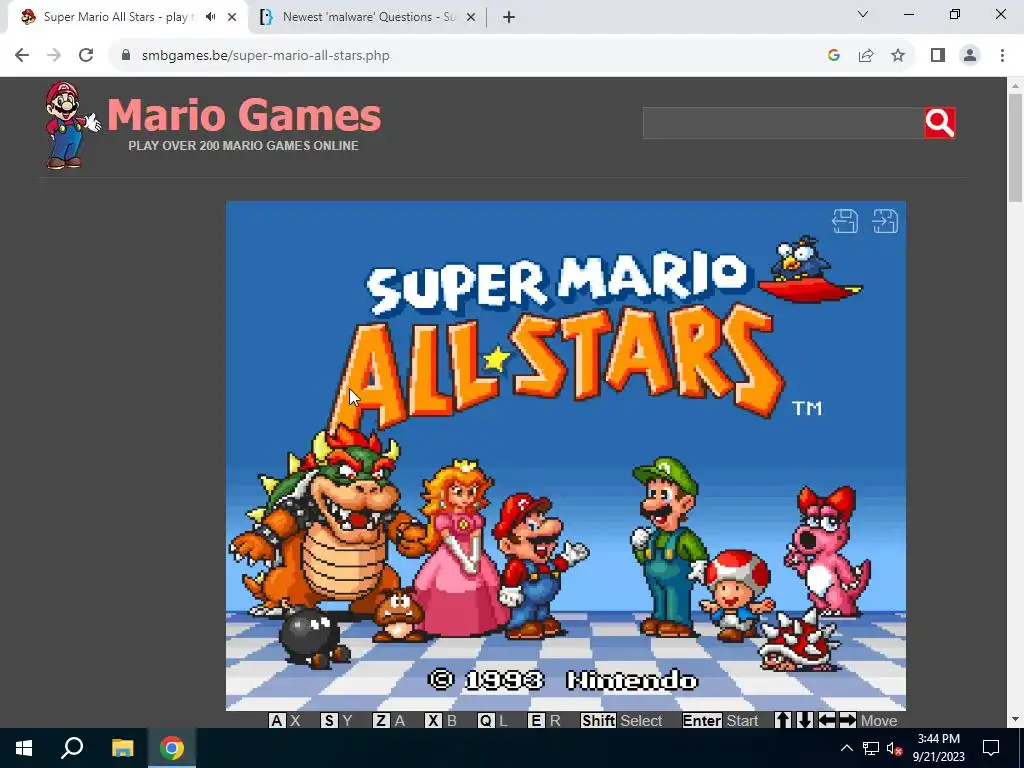Click the red search magnifier button
Image resolution: width=1024 pixels, height=768 pixels.
[940, 123]
